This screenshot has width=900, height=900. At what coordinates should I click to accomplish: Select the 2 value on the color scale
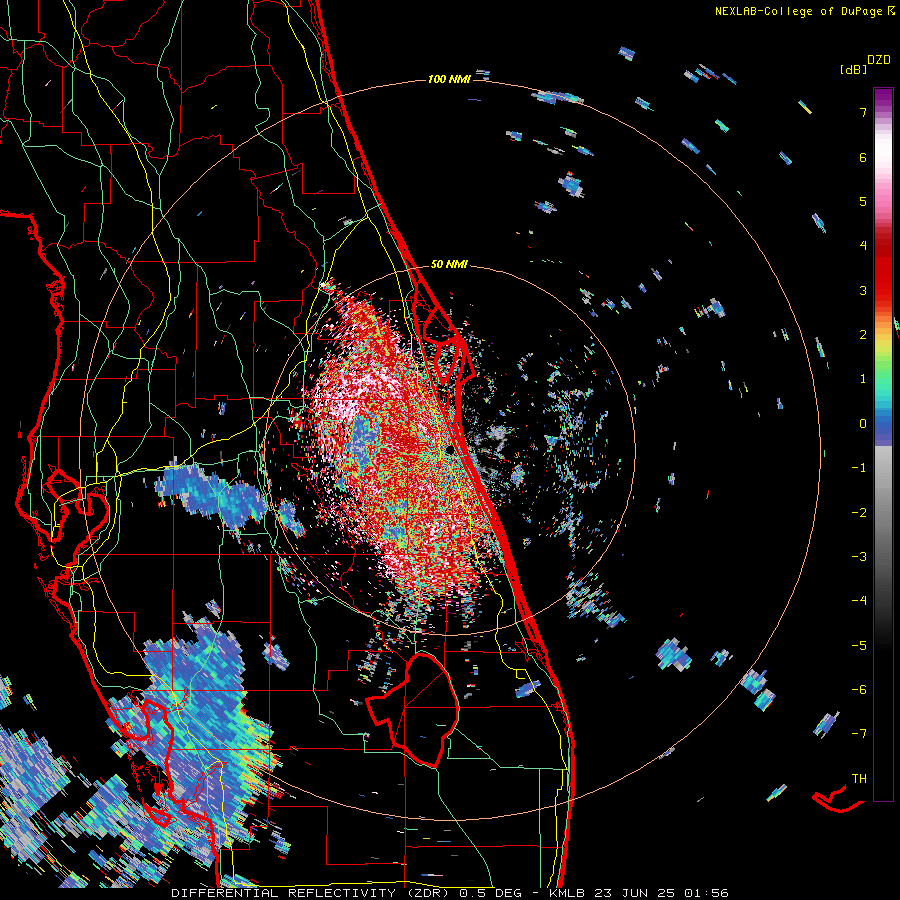pos(863,335)
